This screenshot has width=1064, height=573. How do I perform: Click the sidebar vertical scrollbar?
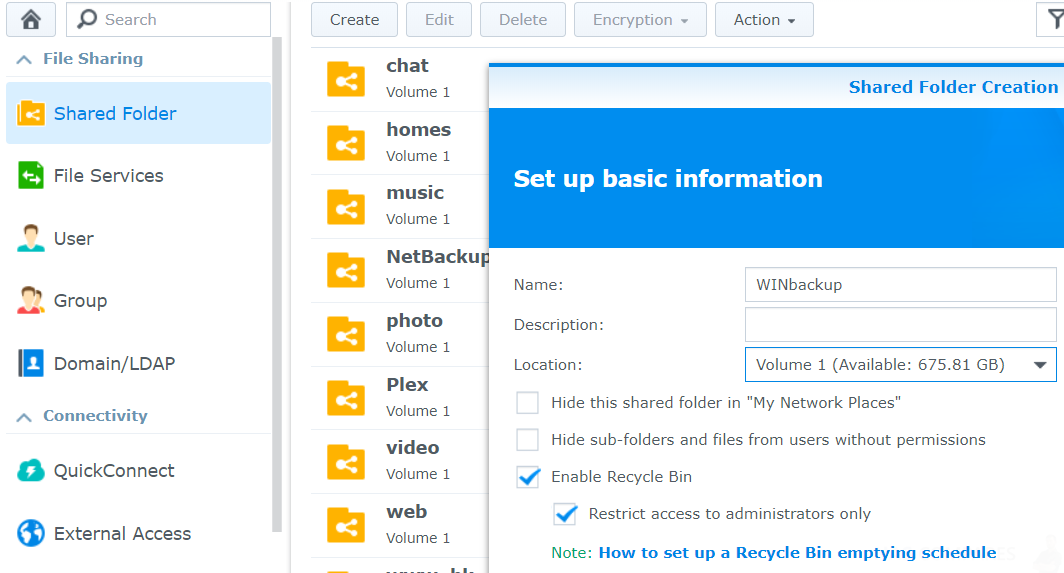[276, 285]
